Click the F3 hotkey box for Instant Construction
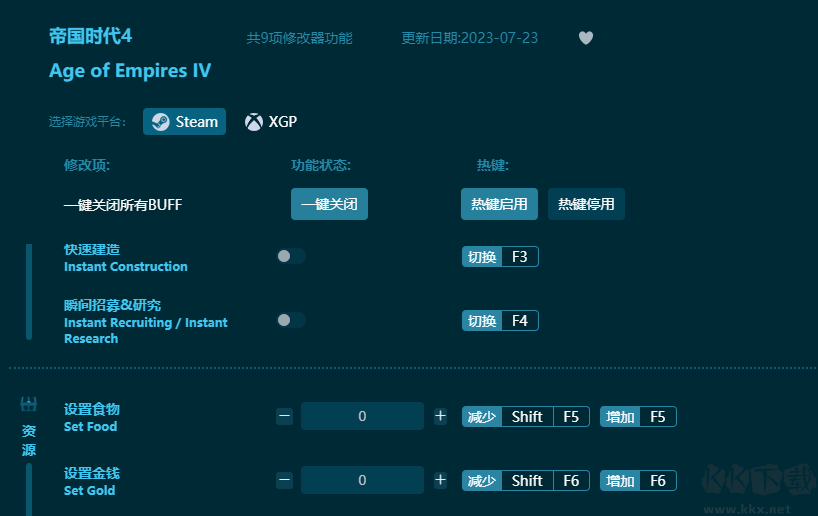818x516 pixels. [x=500, y=257]
